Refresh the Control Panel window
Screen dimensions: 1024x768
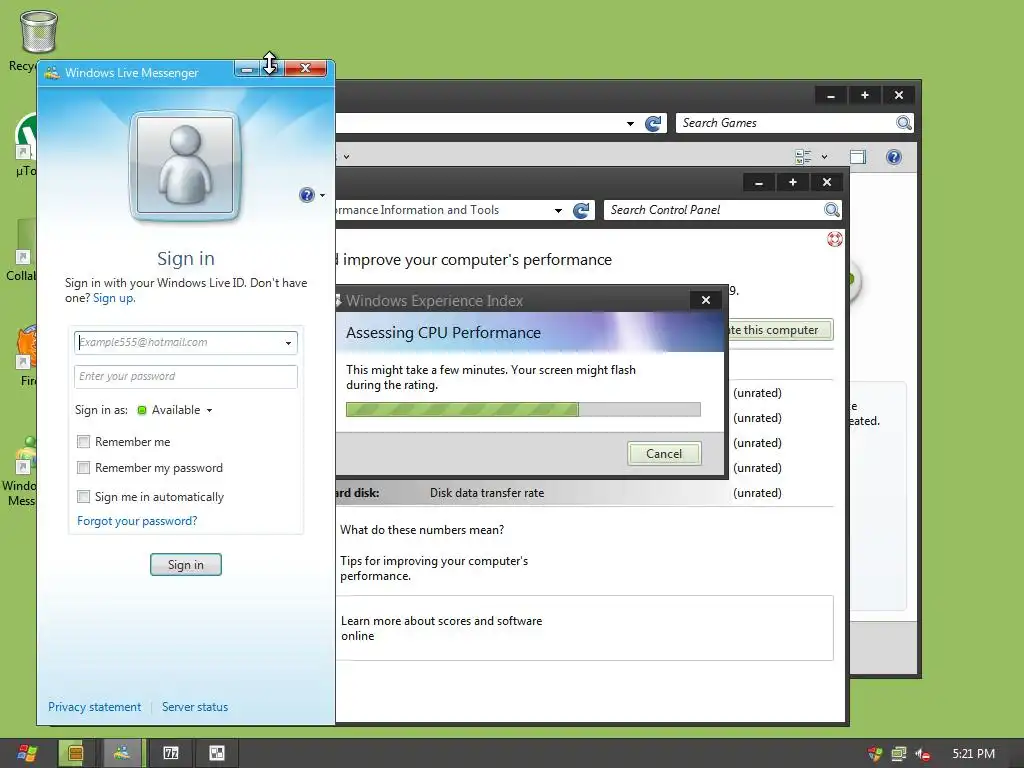581,210
